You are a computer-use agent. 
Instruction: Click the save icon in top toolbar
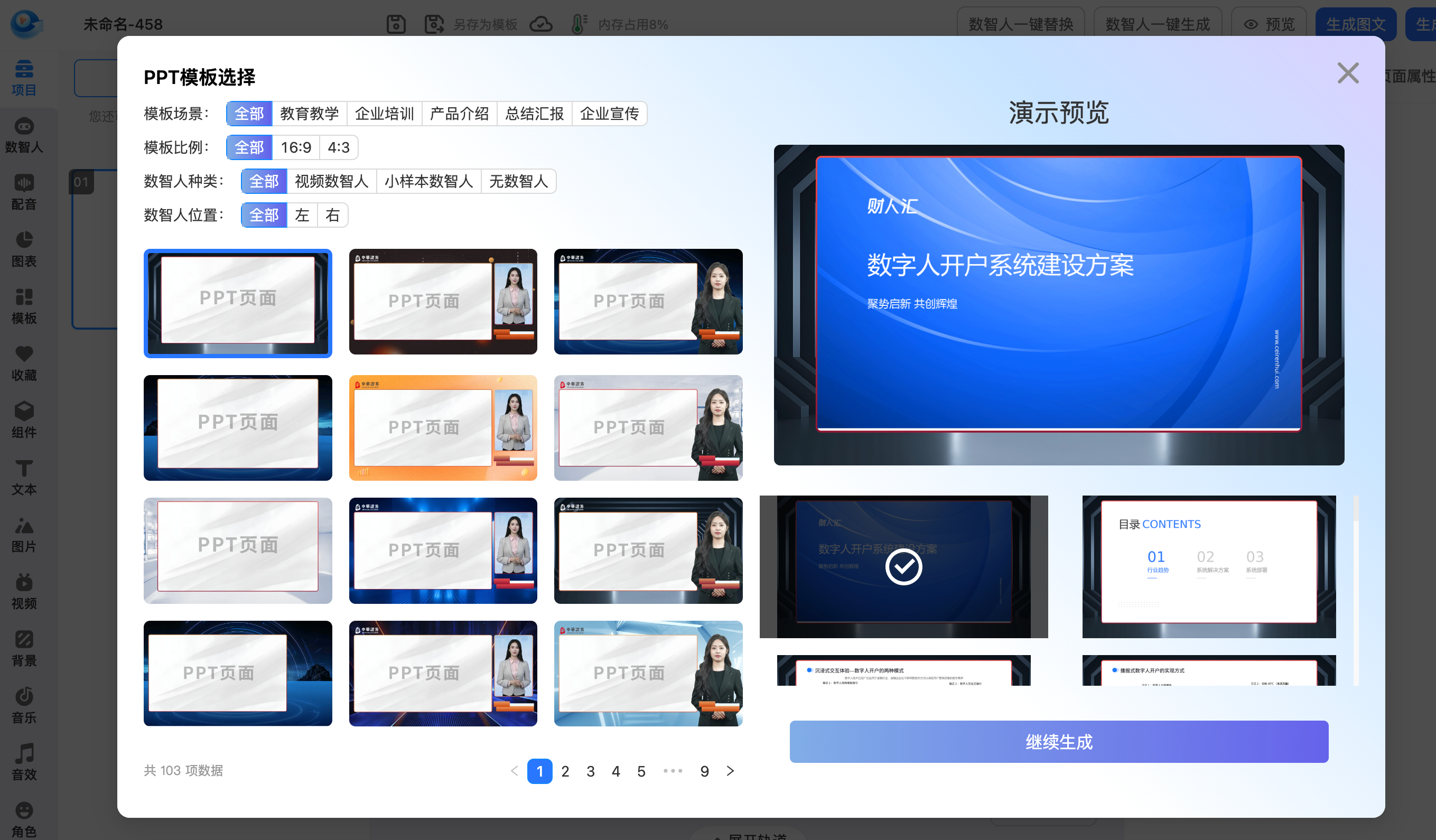coord(396,24)
